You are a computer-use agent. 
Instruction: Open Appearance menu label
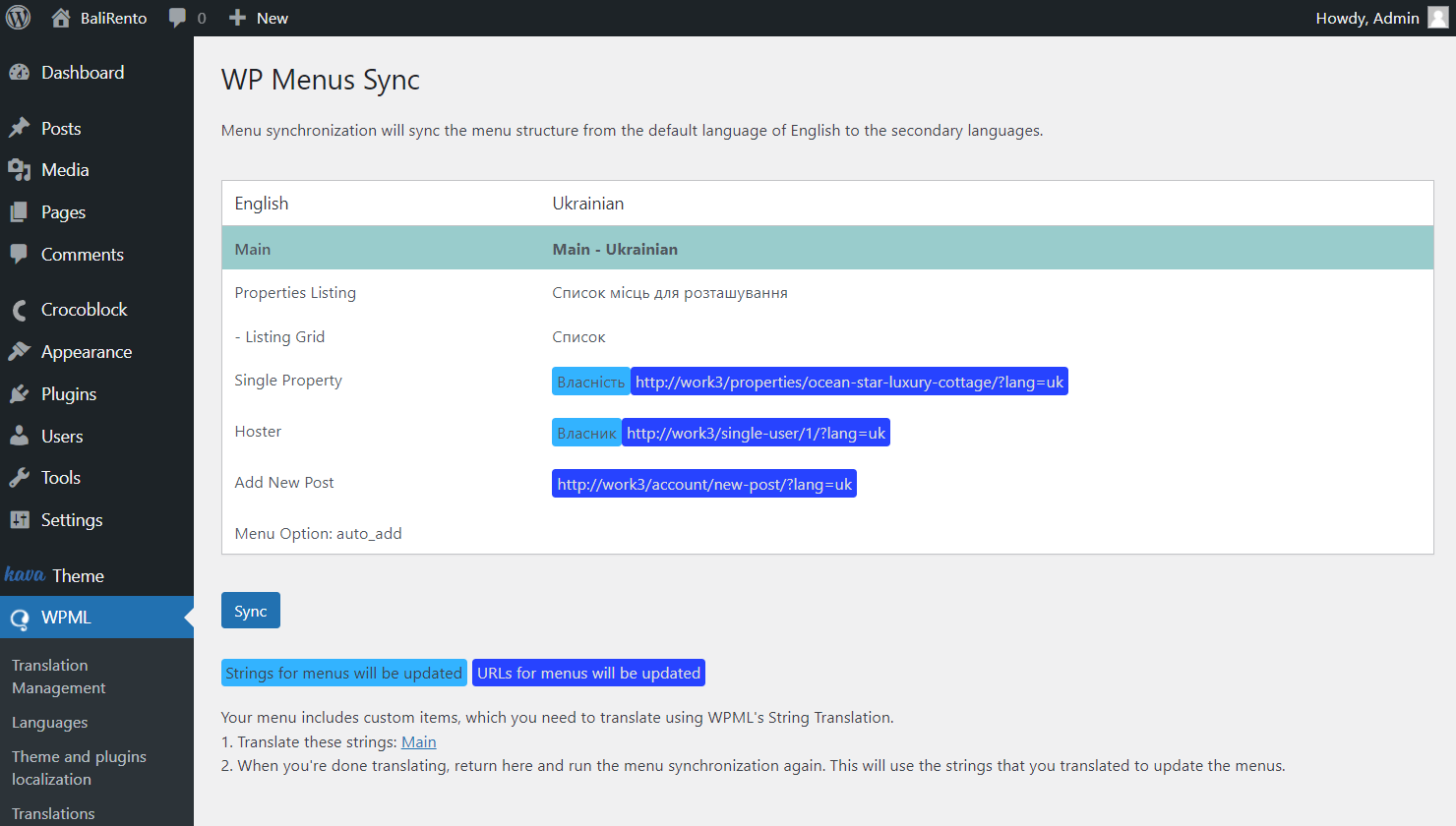(87, 352)
